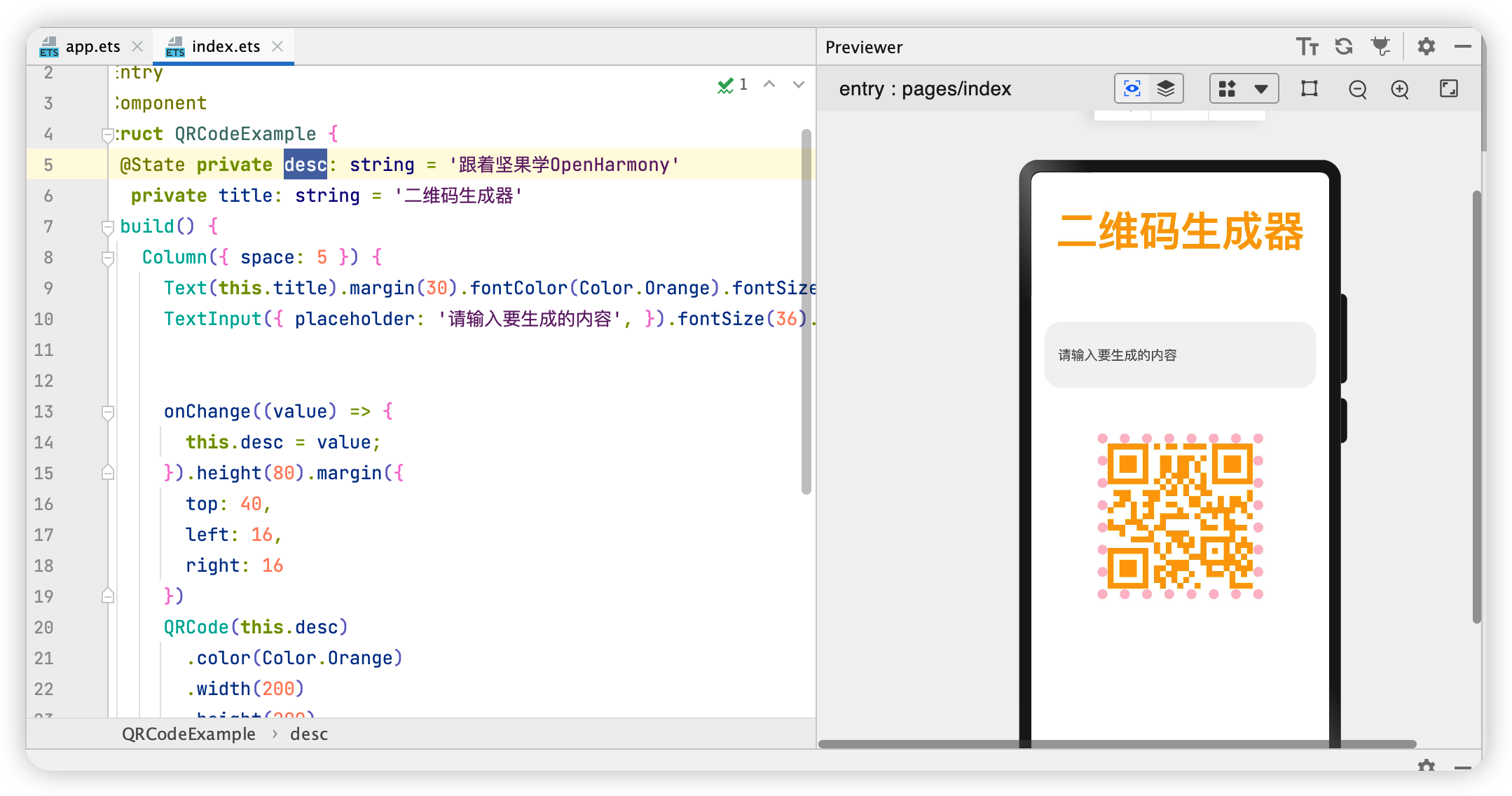This screenshot has width=1512, height=796.
Task: Hide the Previewer panel with minus icon
Action: (x=1463, y=47)
